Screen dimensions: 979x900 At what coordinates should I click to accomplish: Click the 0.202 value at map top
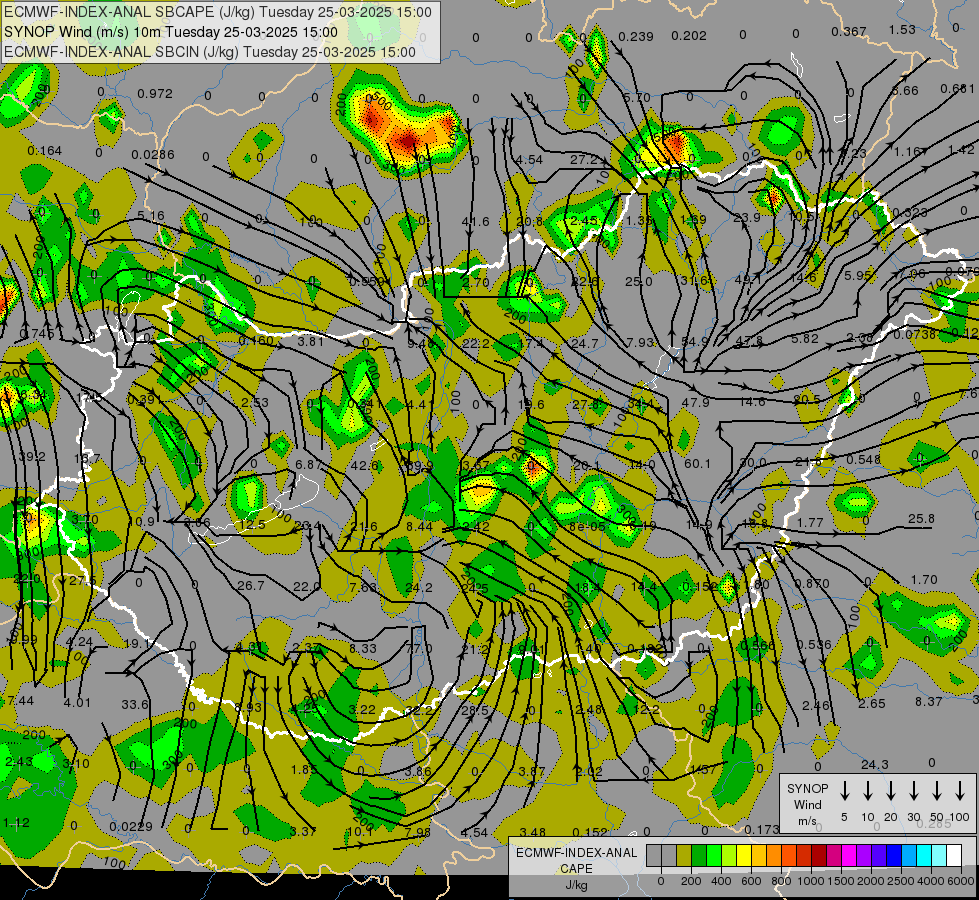[689, 36]
